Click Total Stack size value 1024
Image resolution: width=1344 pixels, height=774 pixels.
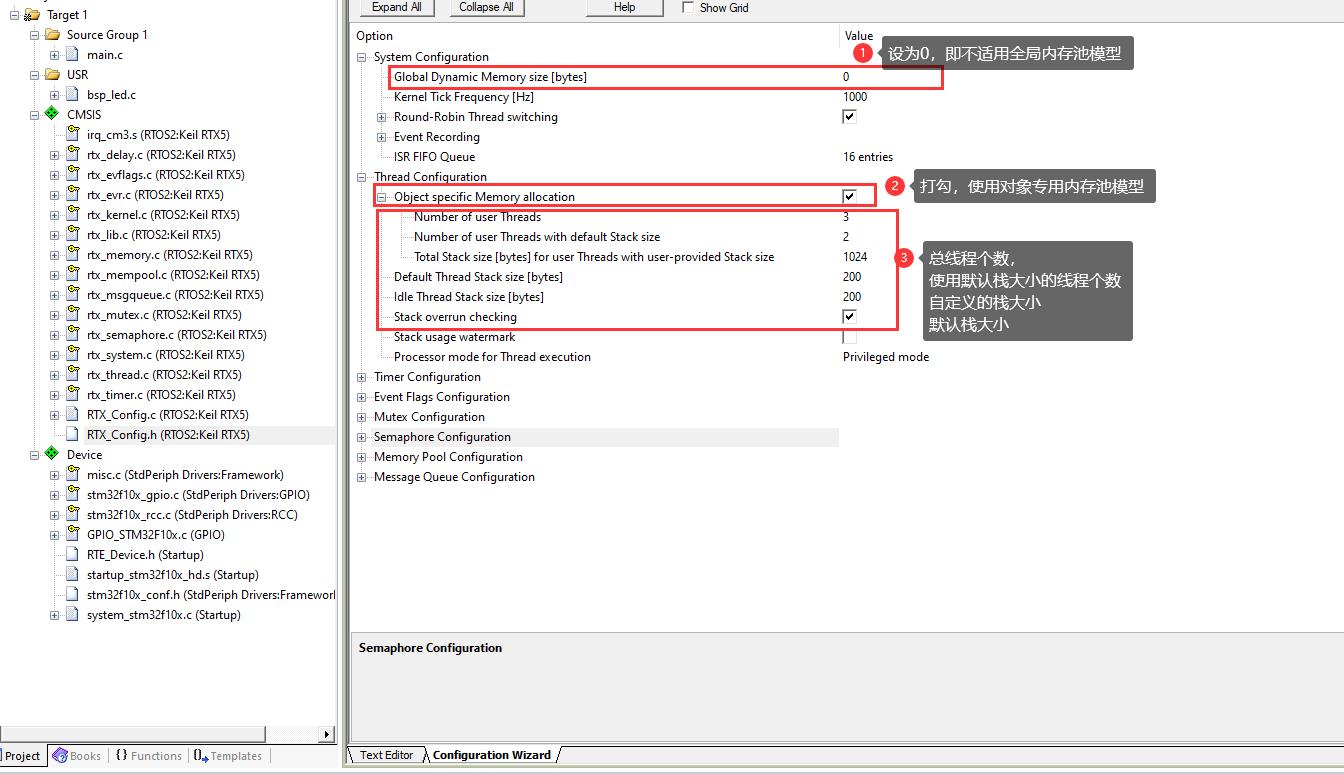(x=855, y=257)
